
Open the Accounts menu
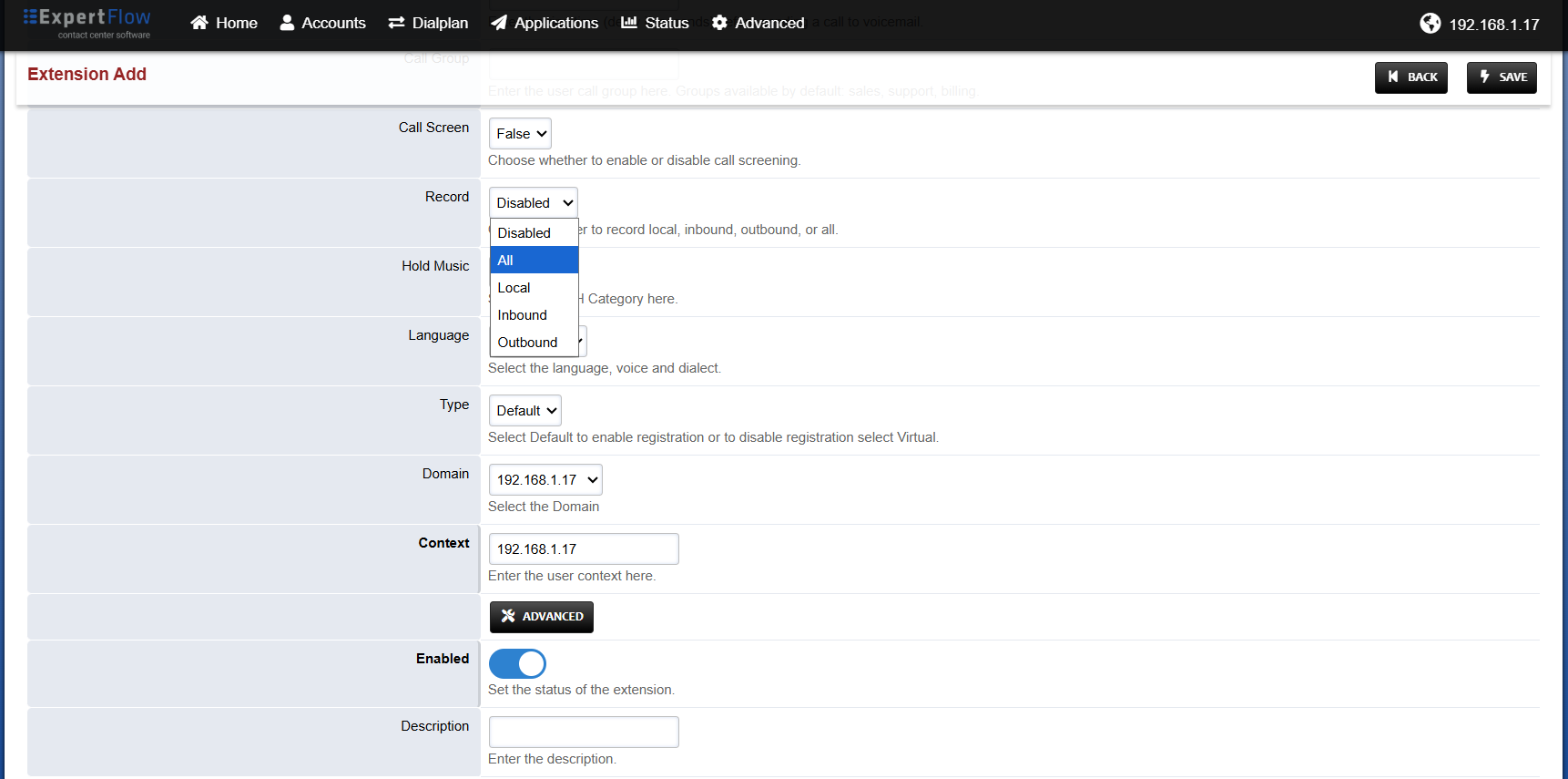click(x=322, y=23)
